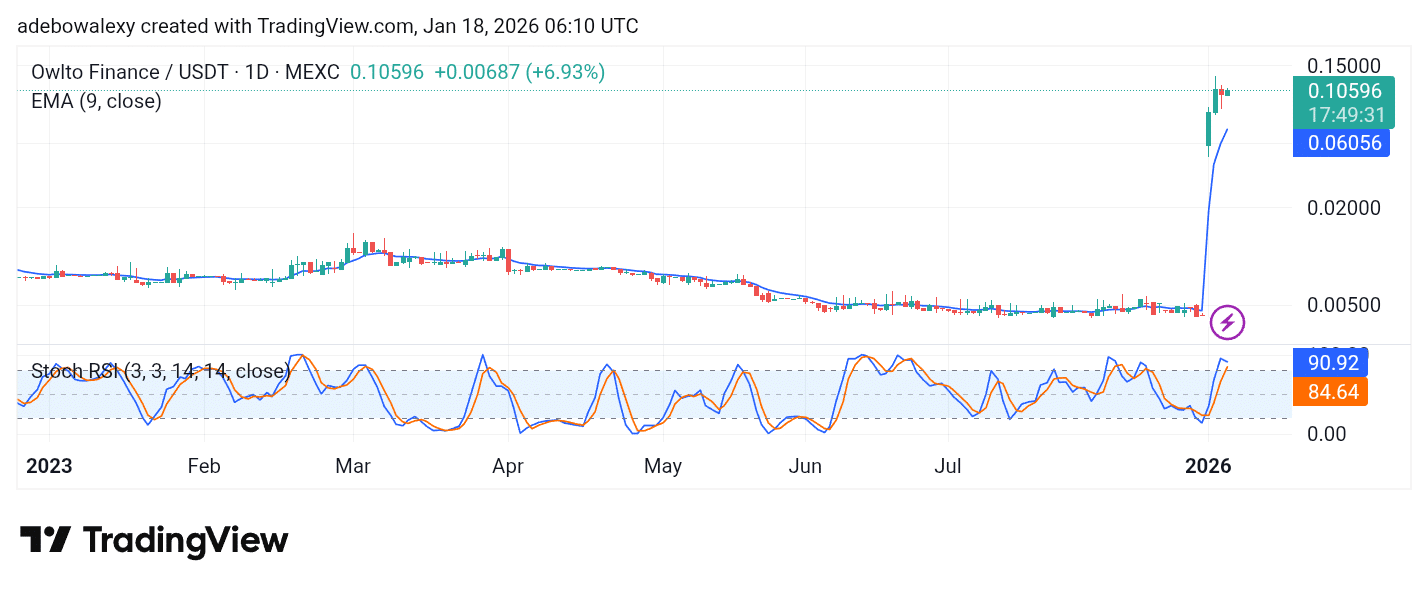The image size is (1428, 591).
Task: Click the tall green breakout candle near 2026
Action: point(1206,130)
